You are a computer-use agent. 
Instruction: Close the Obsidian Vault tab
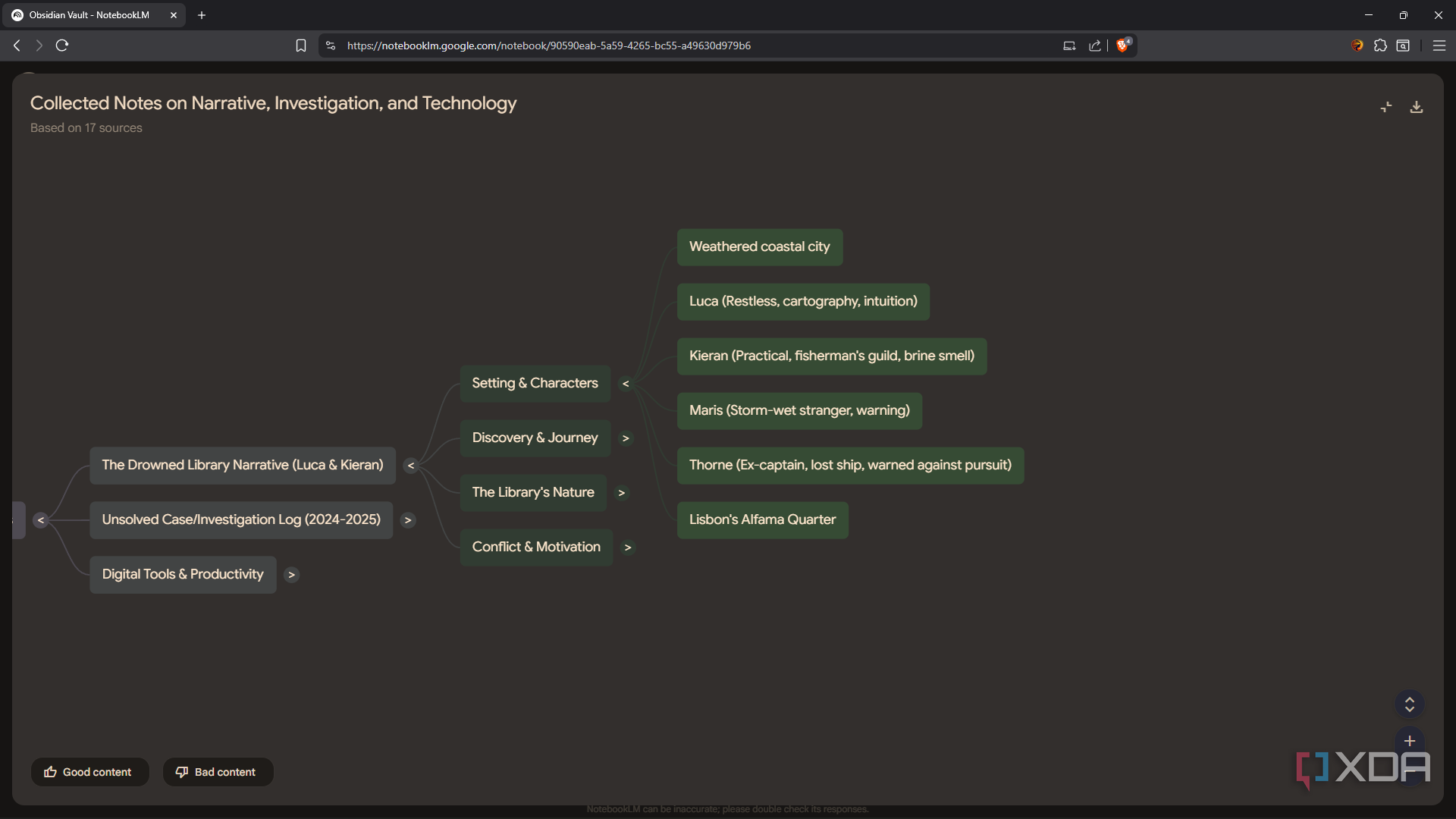(x=173, y=15)
